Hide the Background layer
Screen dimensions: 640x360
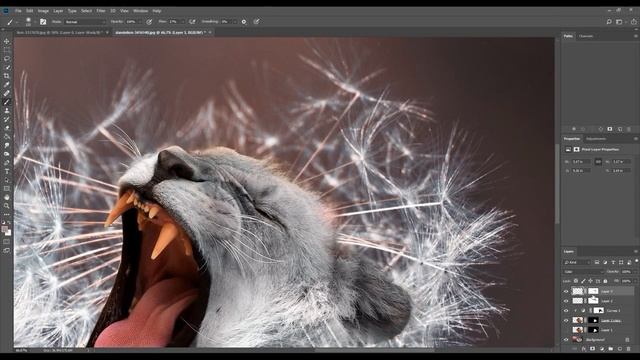(566, 340)
